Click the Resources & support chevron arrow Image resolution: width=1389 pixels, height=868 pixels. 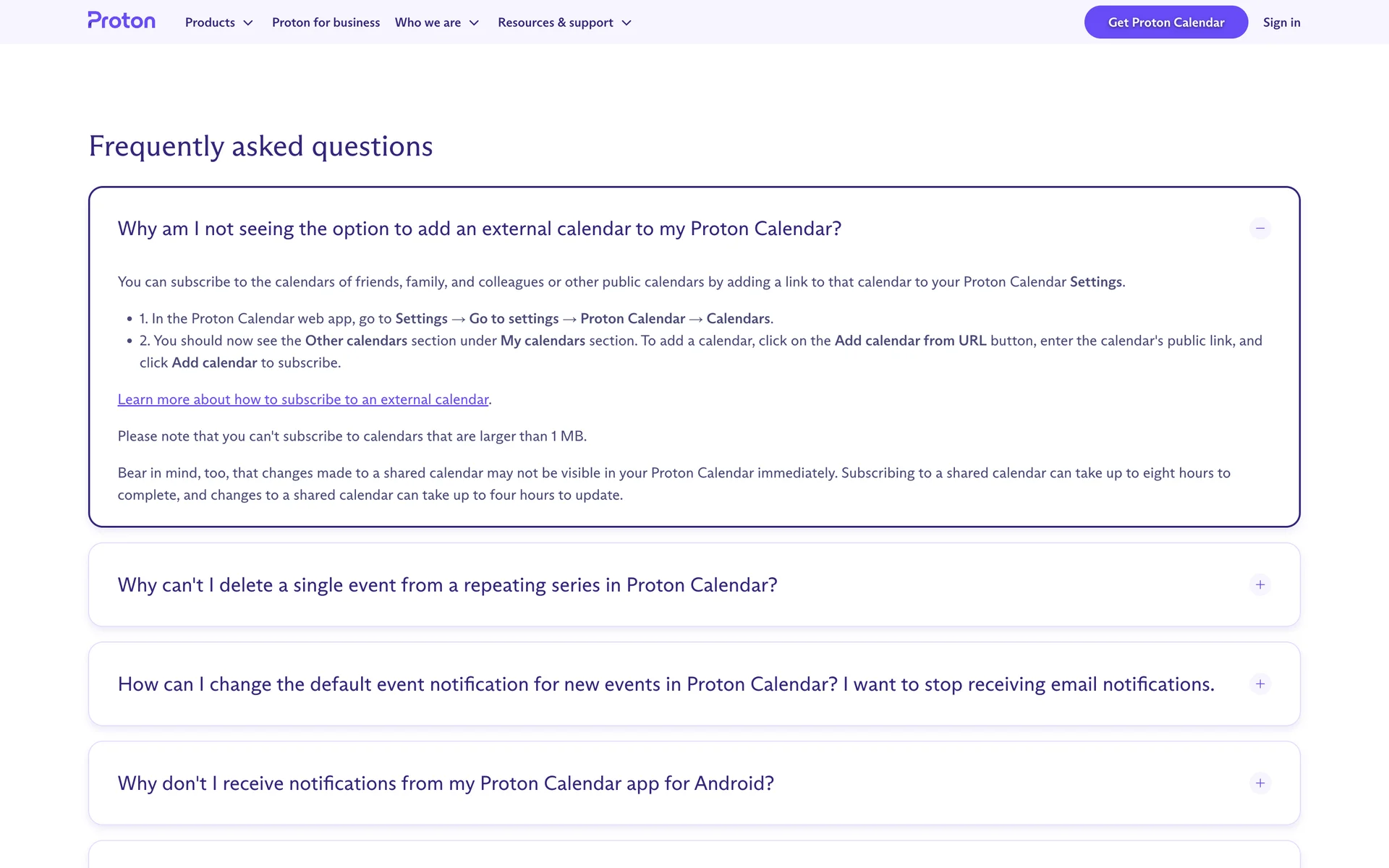626,23
